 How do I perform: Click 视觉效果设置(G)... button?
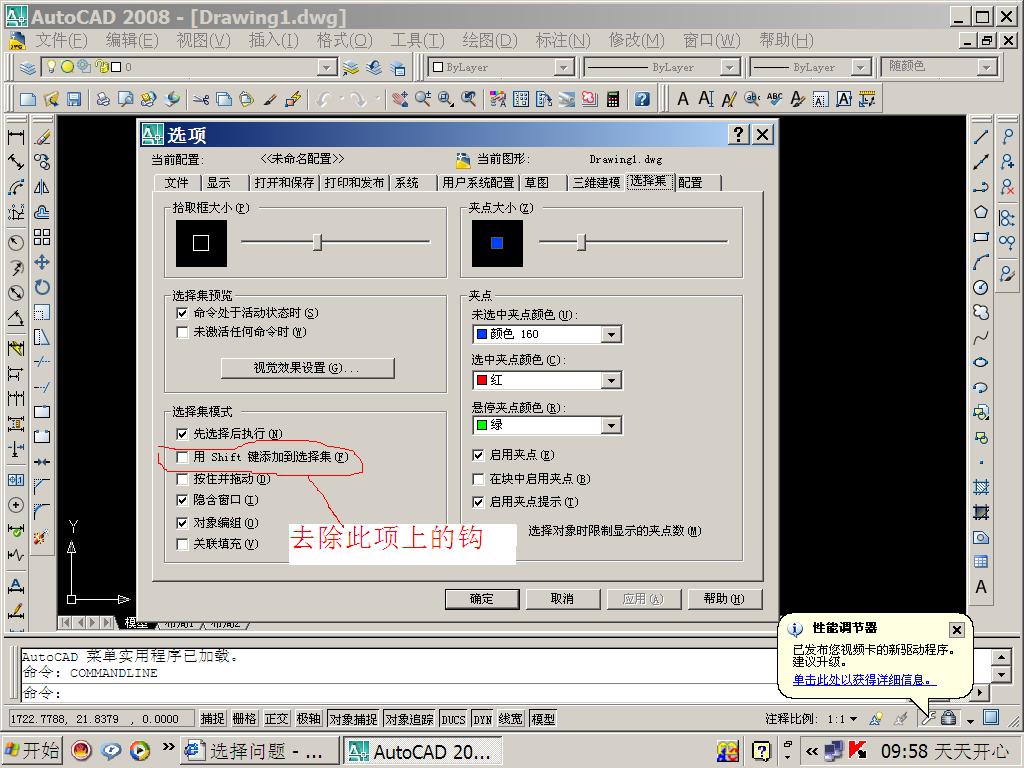(308, 368)
